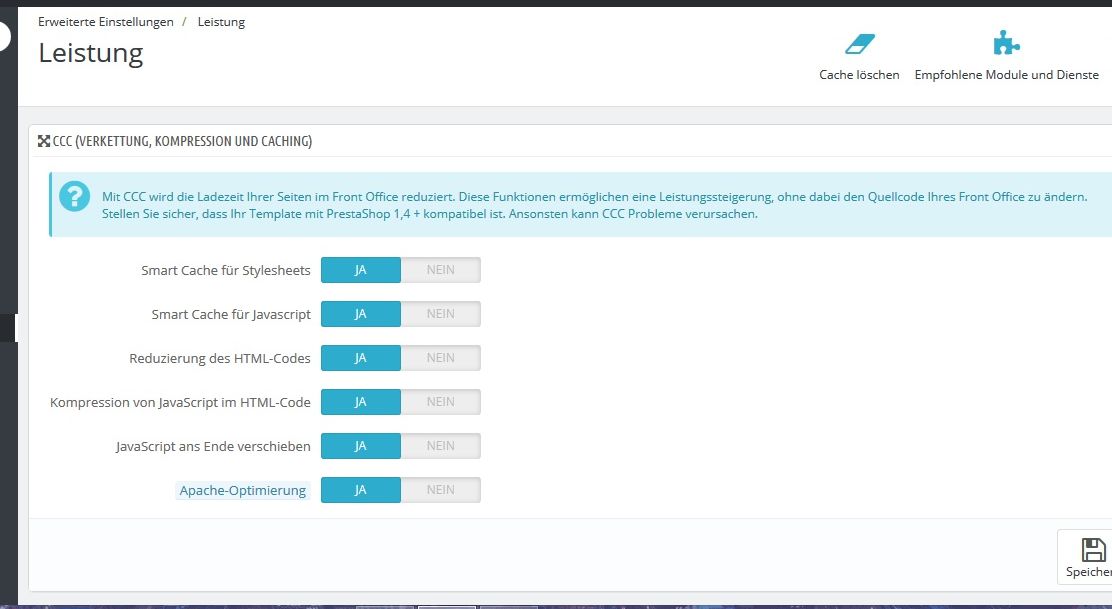Viewport: 1112px width, 609px height.
Task: Click the question mark info icon
Action: pyautogui.click(x=74, y=196)
